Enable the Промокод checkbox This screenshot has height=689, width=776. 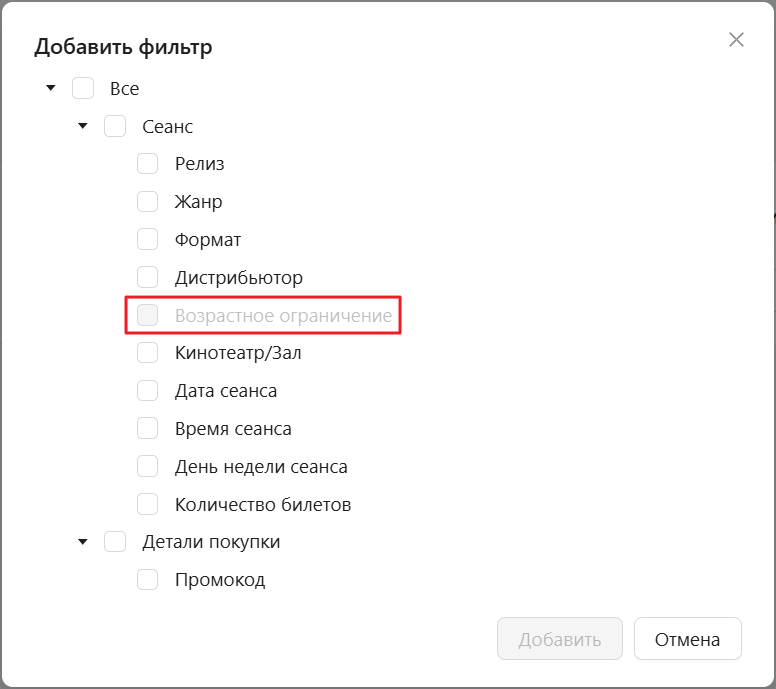147,580
